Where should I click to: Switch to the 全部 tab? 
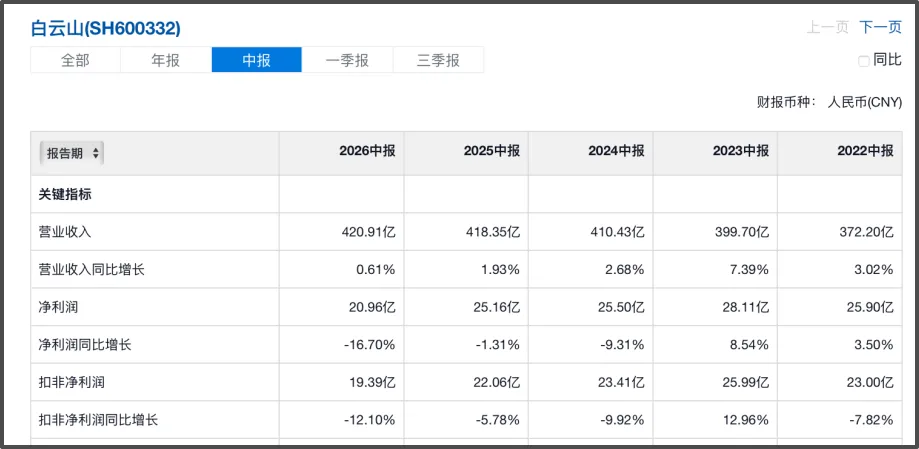76,60
